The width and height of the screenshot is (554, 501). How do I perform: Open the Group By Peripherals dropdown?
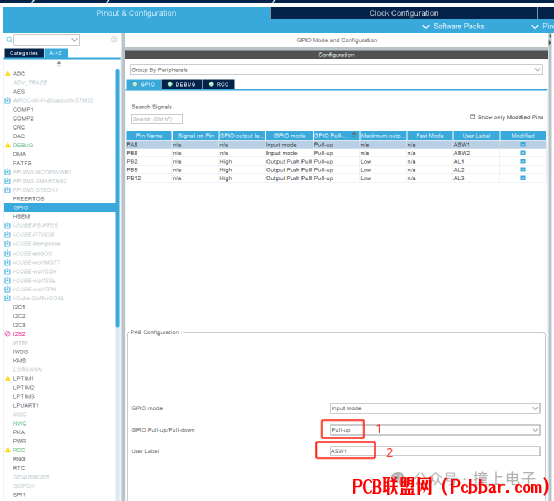[x=336, y=70]
